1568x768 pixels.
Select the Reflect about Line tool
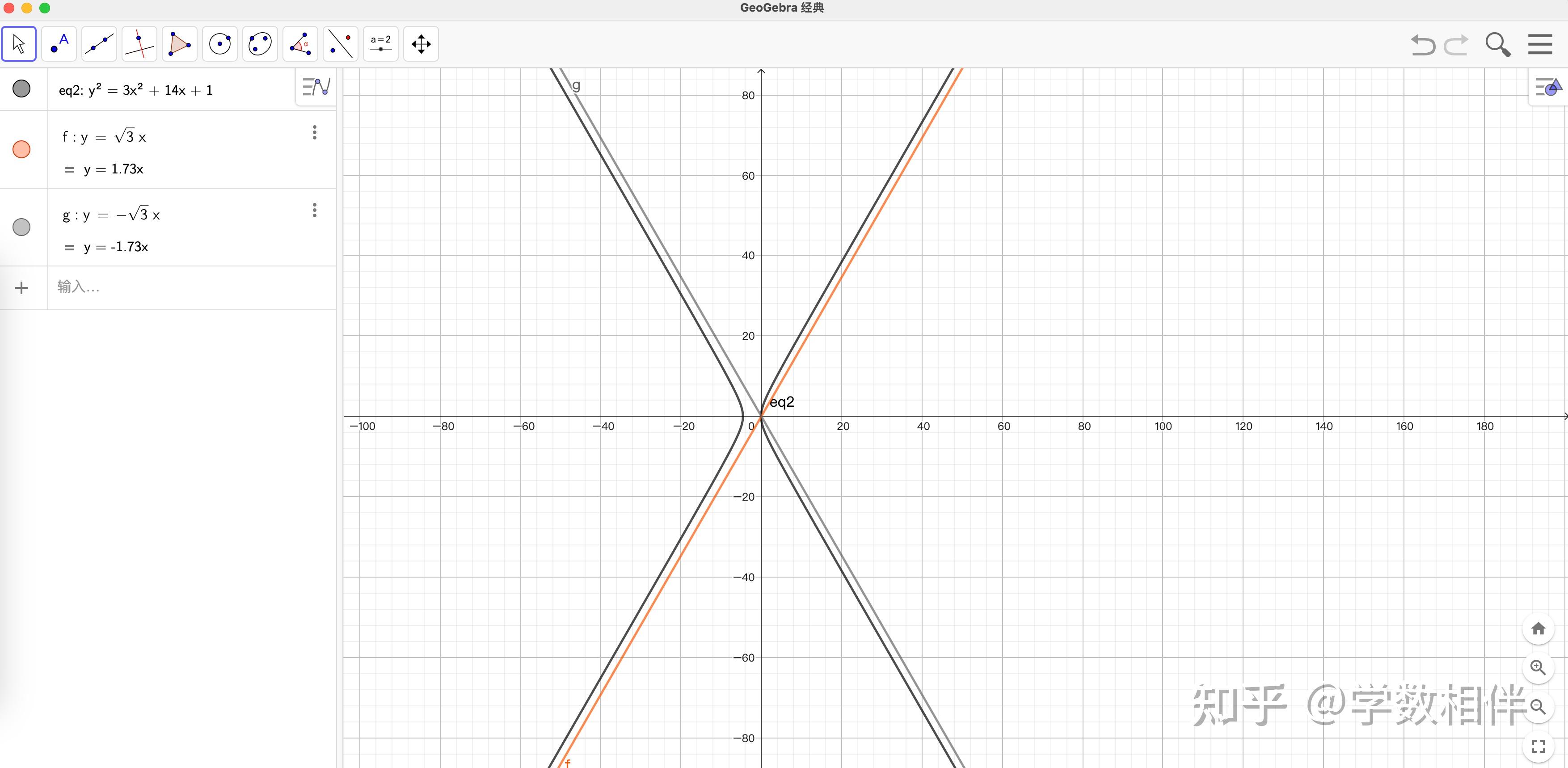(x=340, y=44)
